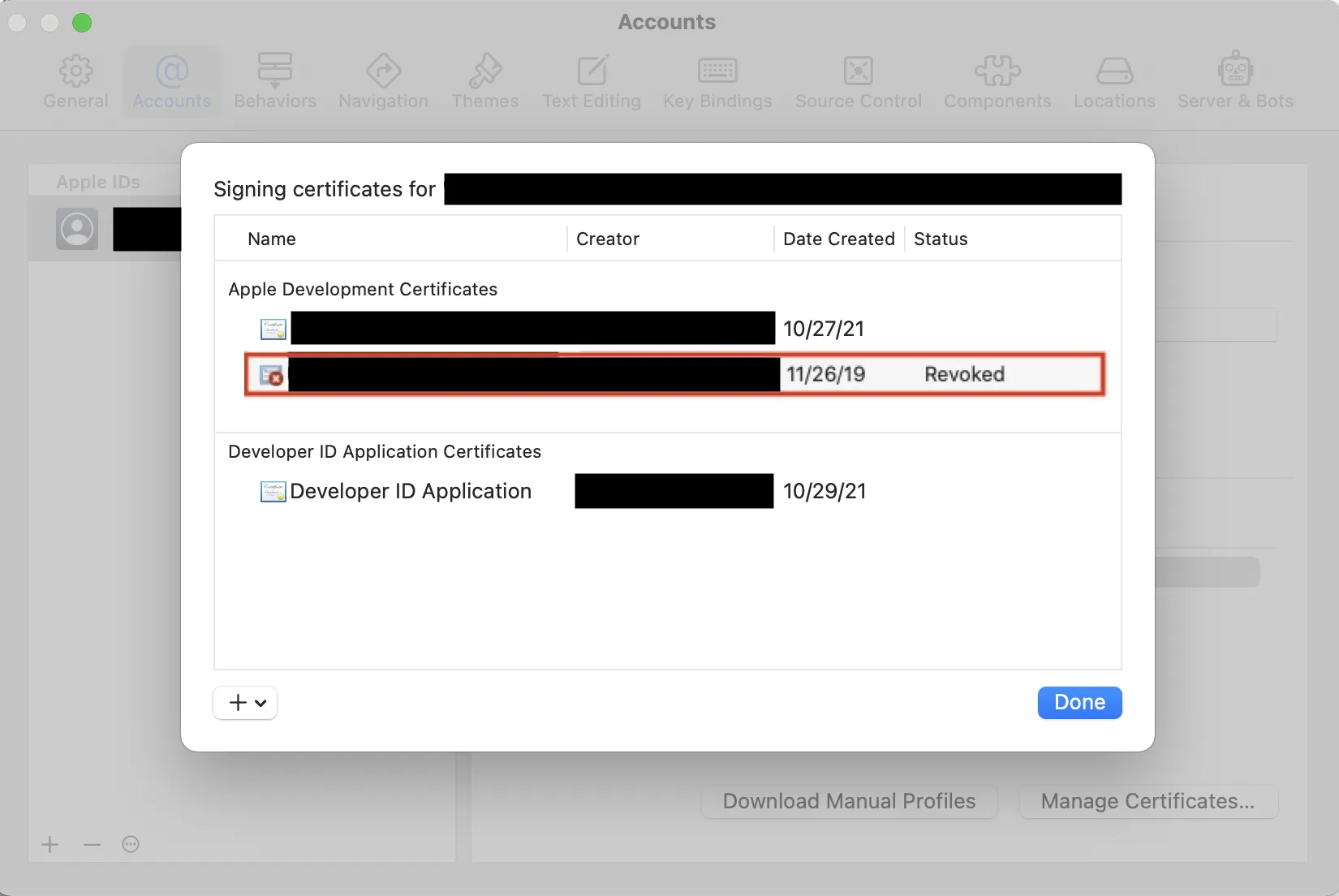Screen dimensions: 1339x896
Task: Open the Navigation preferences icon
Action: coord(383,82)
